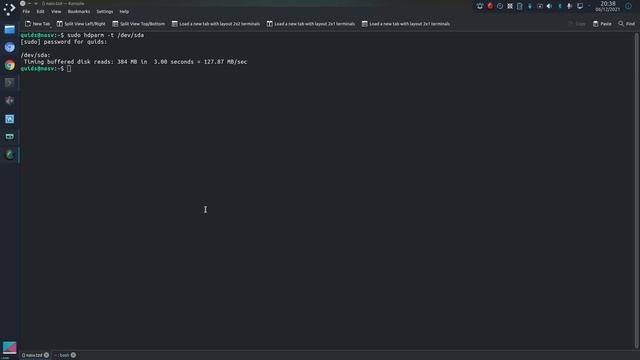Click the updates download tray icon
The height and width of the screenshot is (360, 640).
[530, 6]
